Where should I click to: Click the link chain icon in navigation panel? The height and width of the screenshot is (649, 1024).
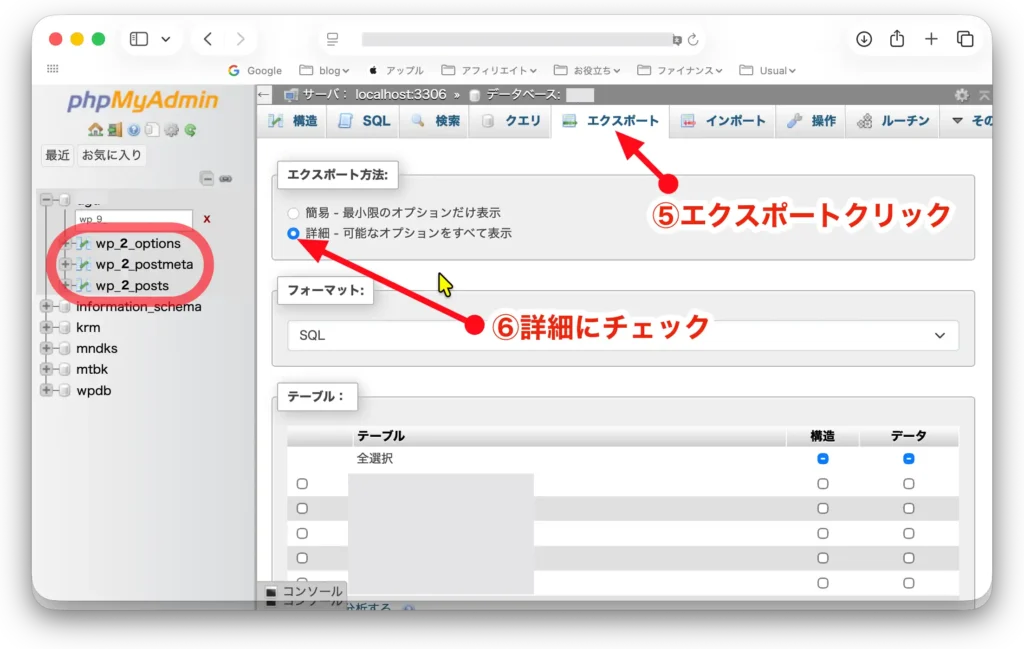[x=226, y=179]
